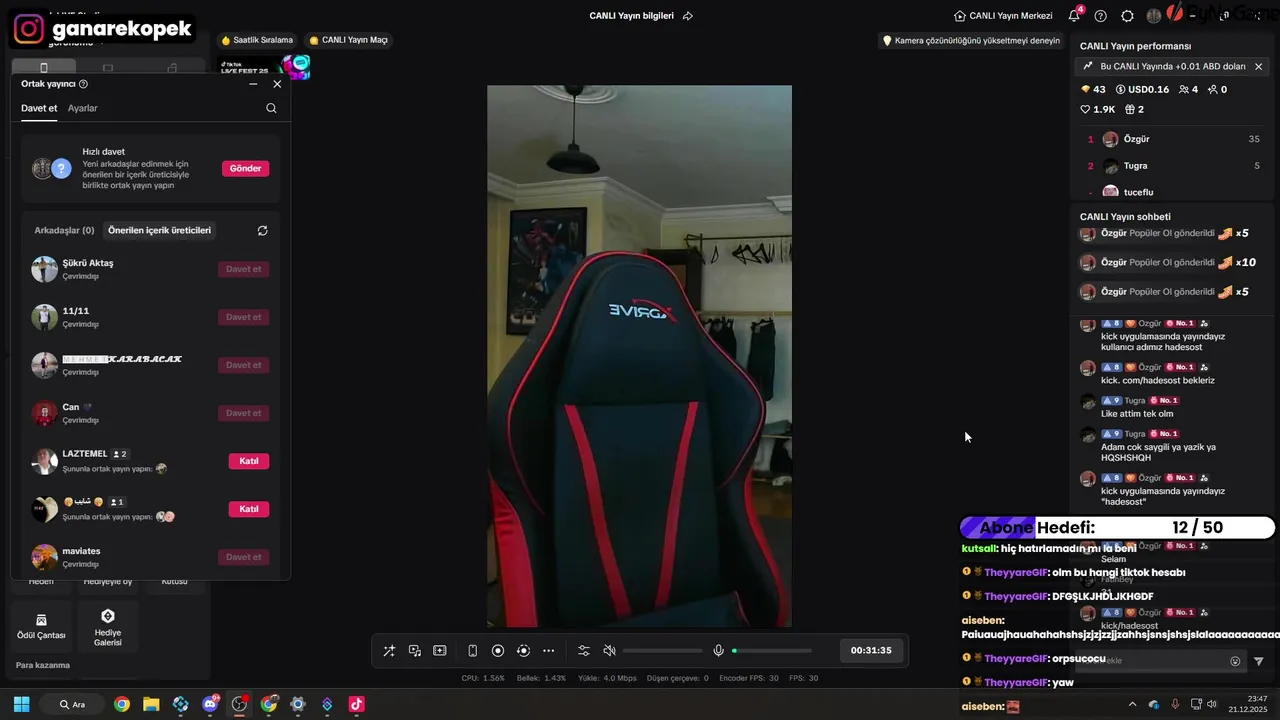Open Şükrü Aktaş profile avatar
This screenshot has width=1280, height=720.
[x=44, y=269]
